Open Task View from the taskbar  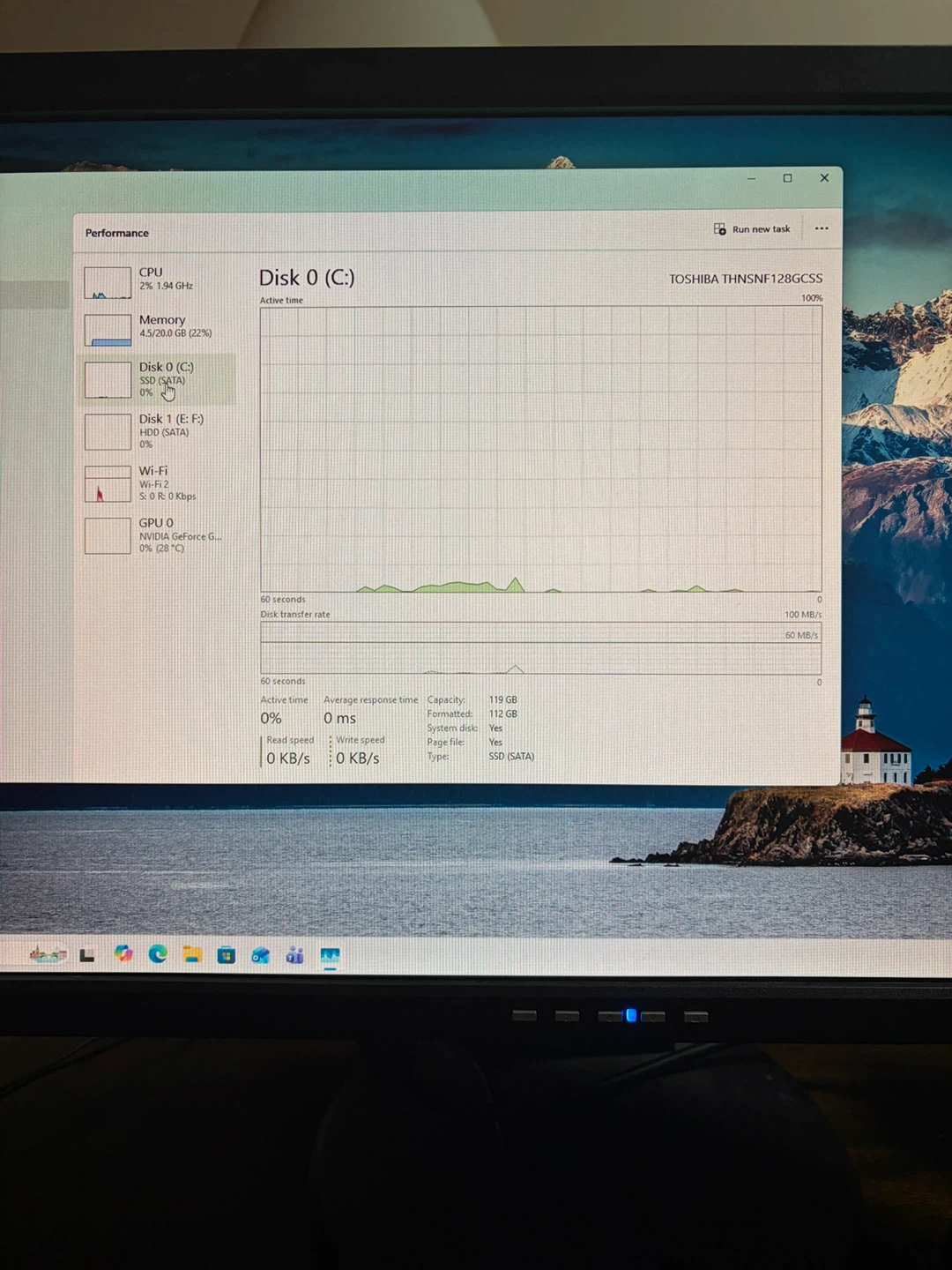coord(87,955)
